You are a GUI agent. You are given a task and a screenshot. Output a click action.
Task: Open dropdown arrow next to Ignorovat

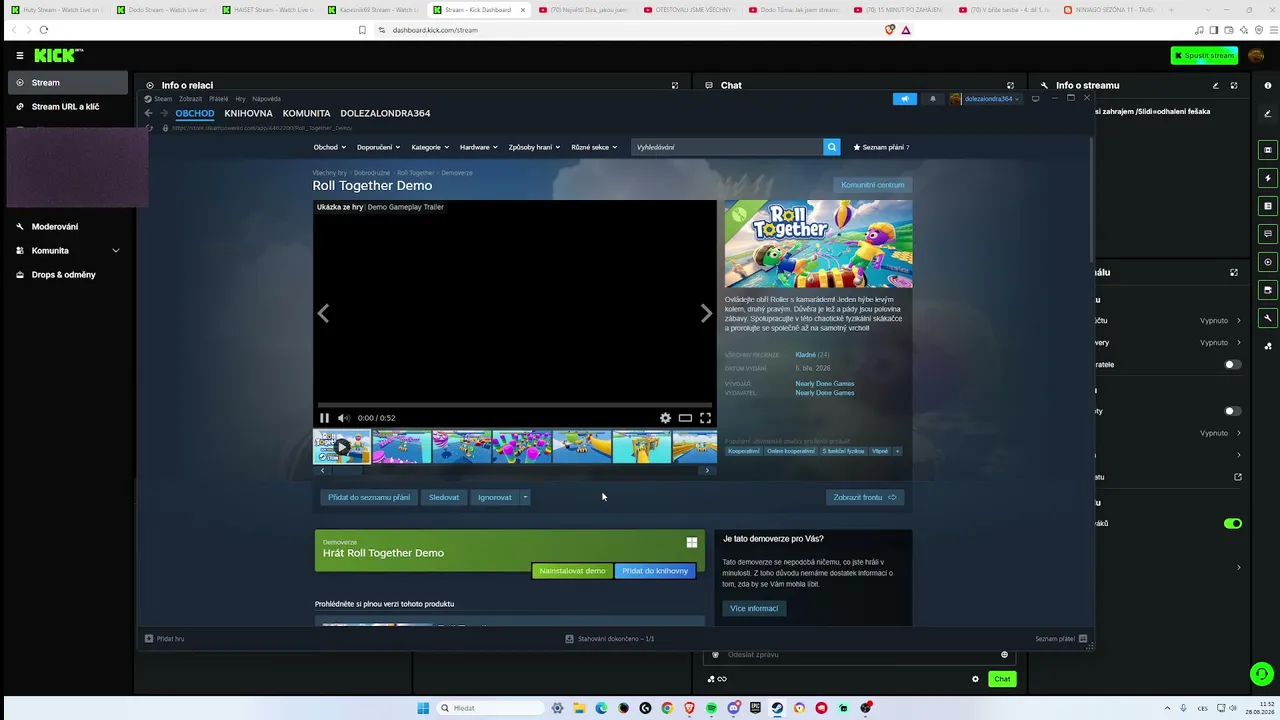pyautogui.click(x=525, y=497)
